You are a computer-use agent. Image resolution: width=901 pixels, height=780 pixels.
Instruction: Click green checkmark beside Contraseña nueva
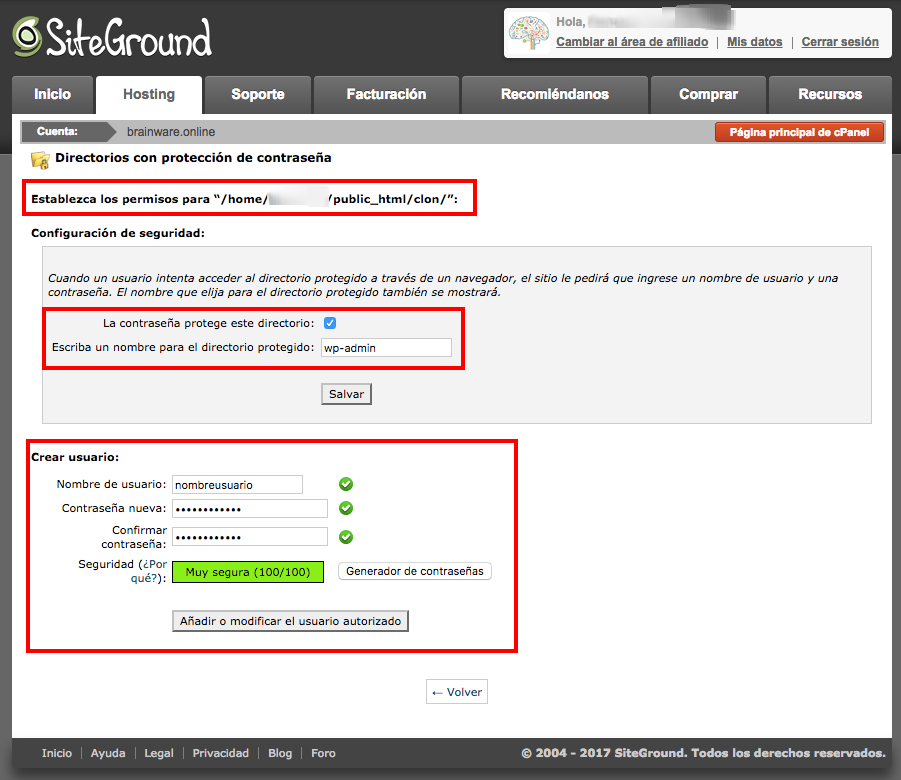346,508
